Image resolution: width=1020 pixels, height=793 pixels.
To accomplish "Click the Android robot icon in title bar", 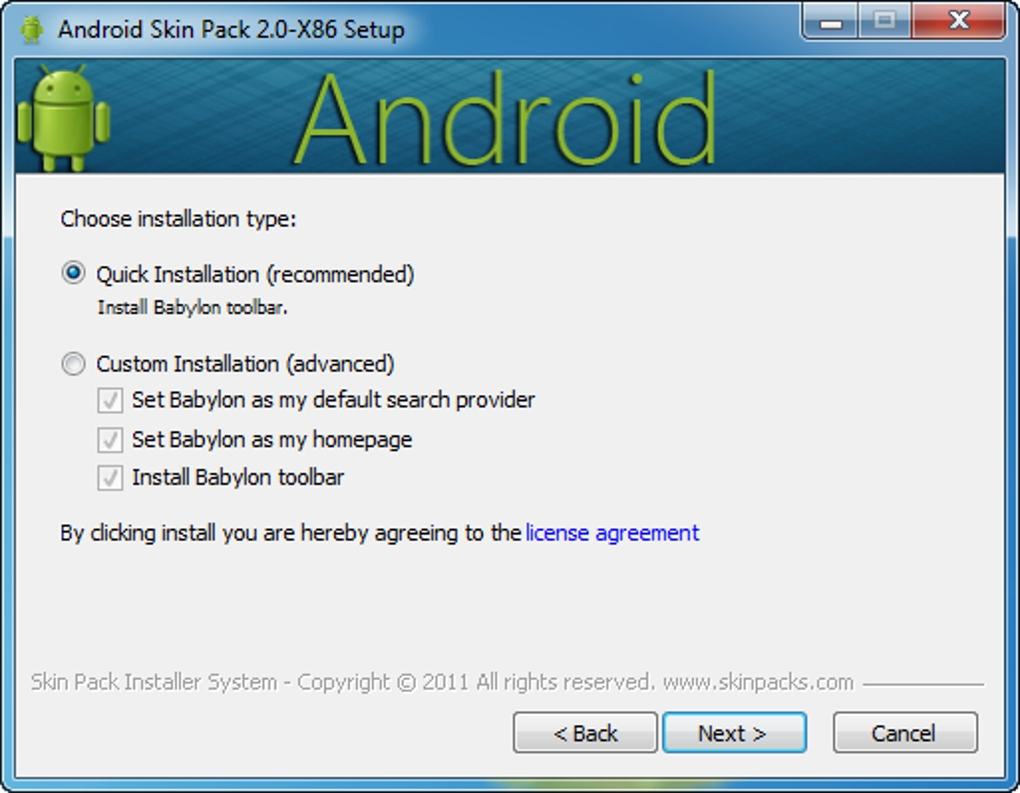I will [x=31, y=30].
